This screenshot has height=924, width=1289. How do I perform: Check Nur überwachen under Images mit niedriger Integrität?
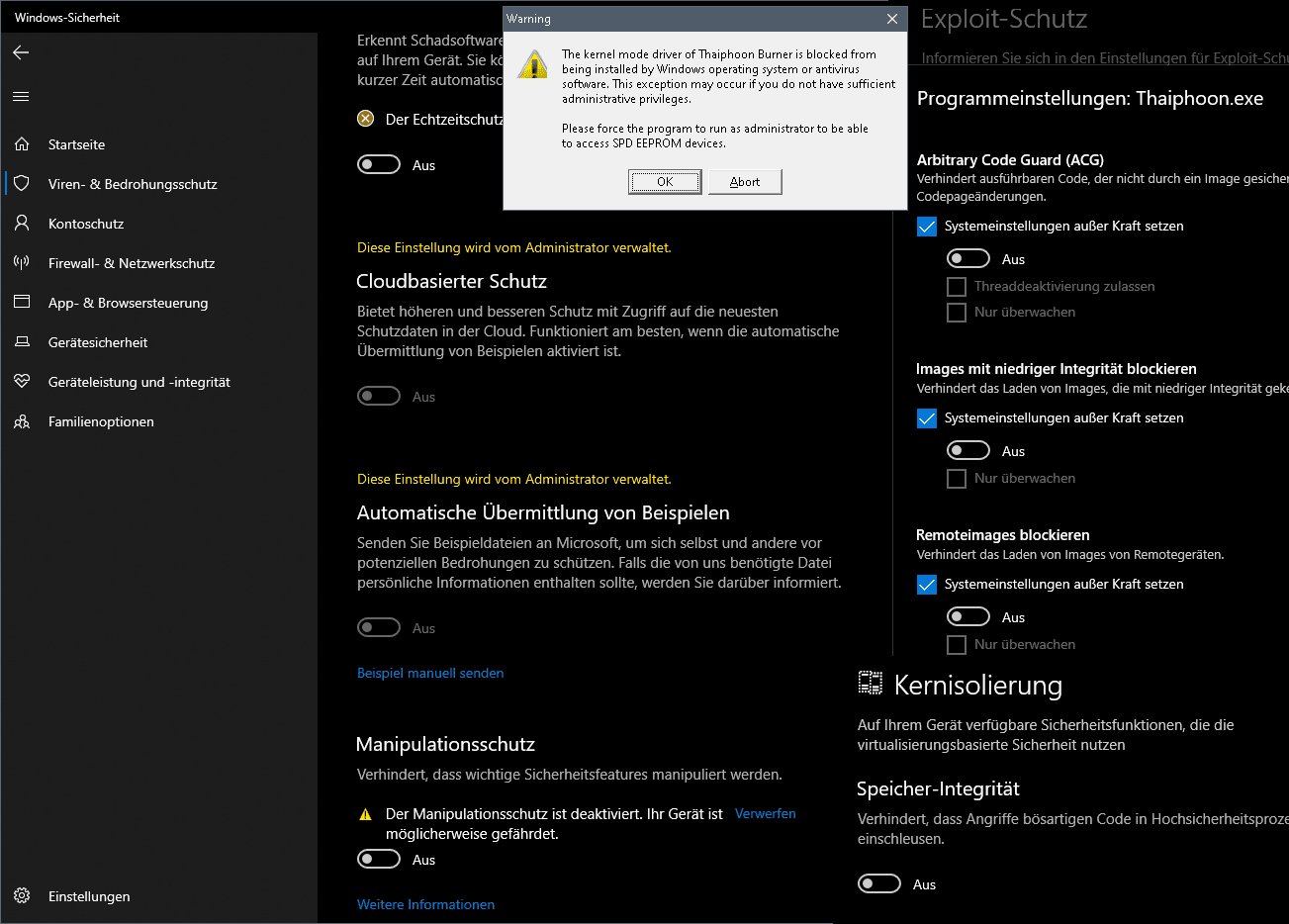(957, 479)
